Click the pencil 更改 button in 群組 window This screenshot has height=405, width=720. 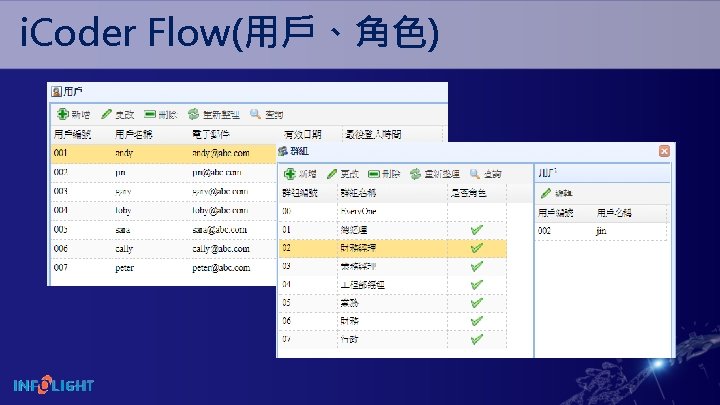[x=343, y=174]
